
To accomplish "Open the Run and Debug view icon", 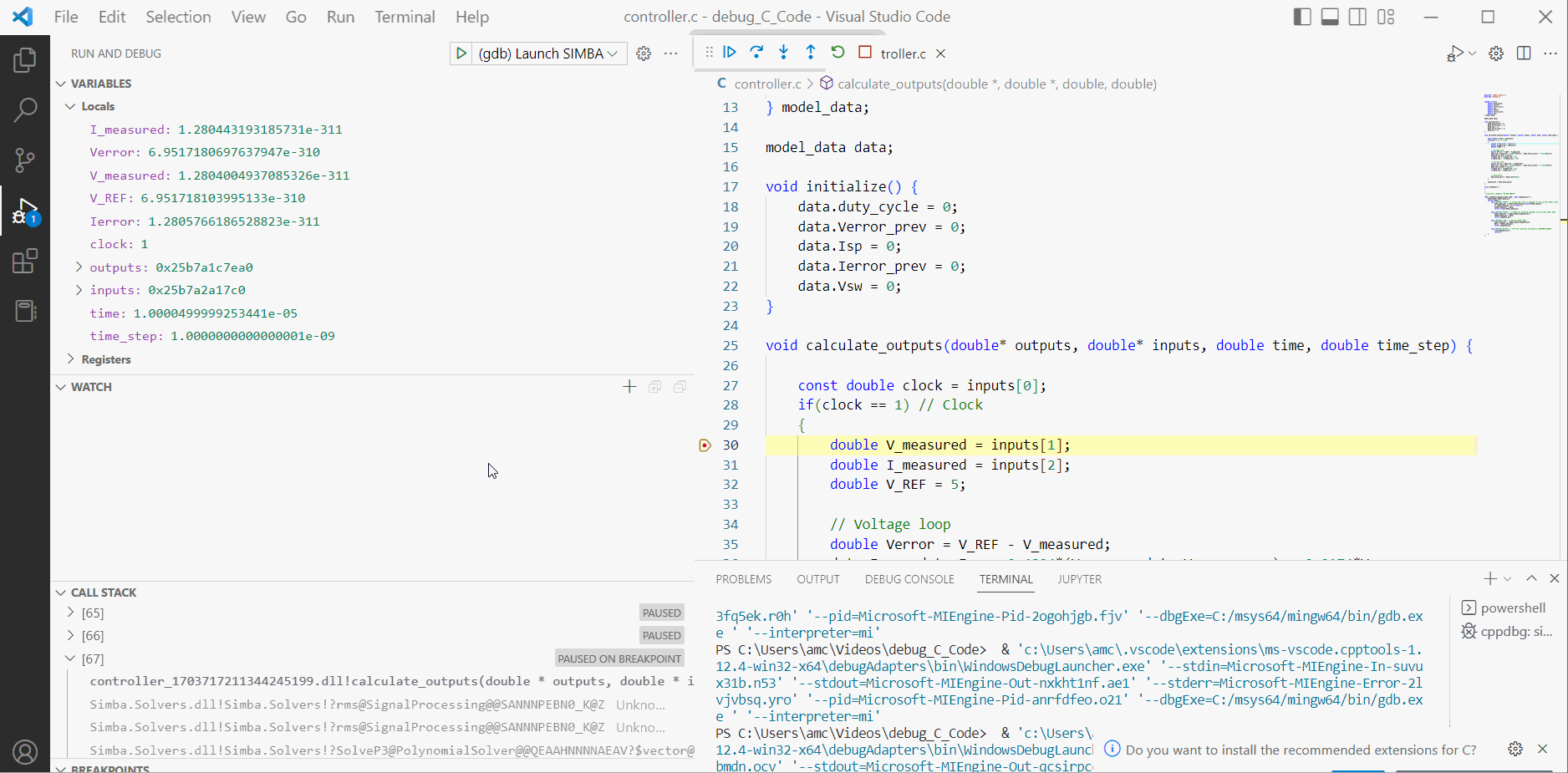I will [x=25, y=211].
